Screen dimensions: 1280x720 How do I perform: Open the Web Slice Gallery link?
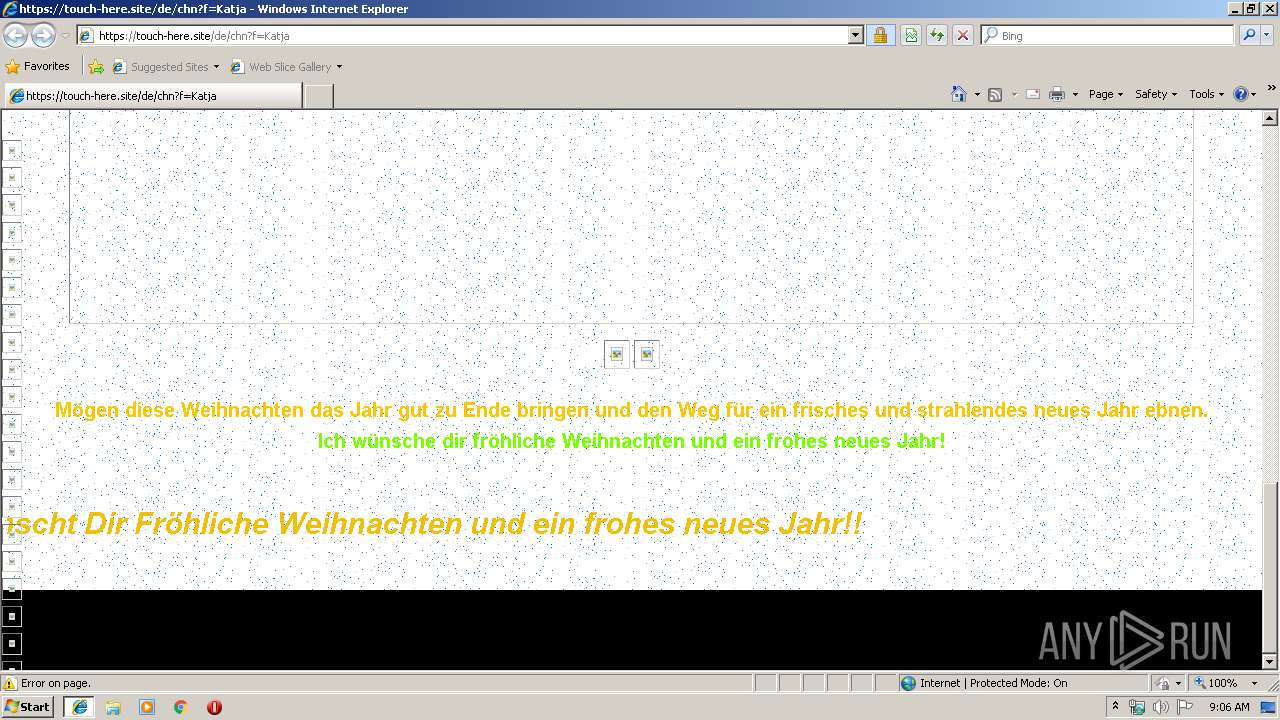(286, 67)
